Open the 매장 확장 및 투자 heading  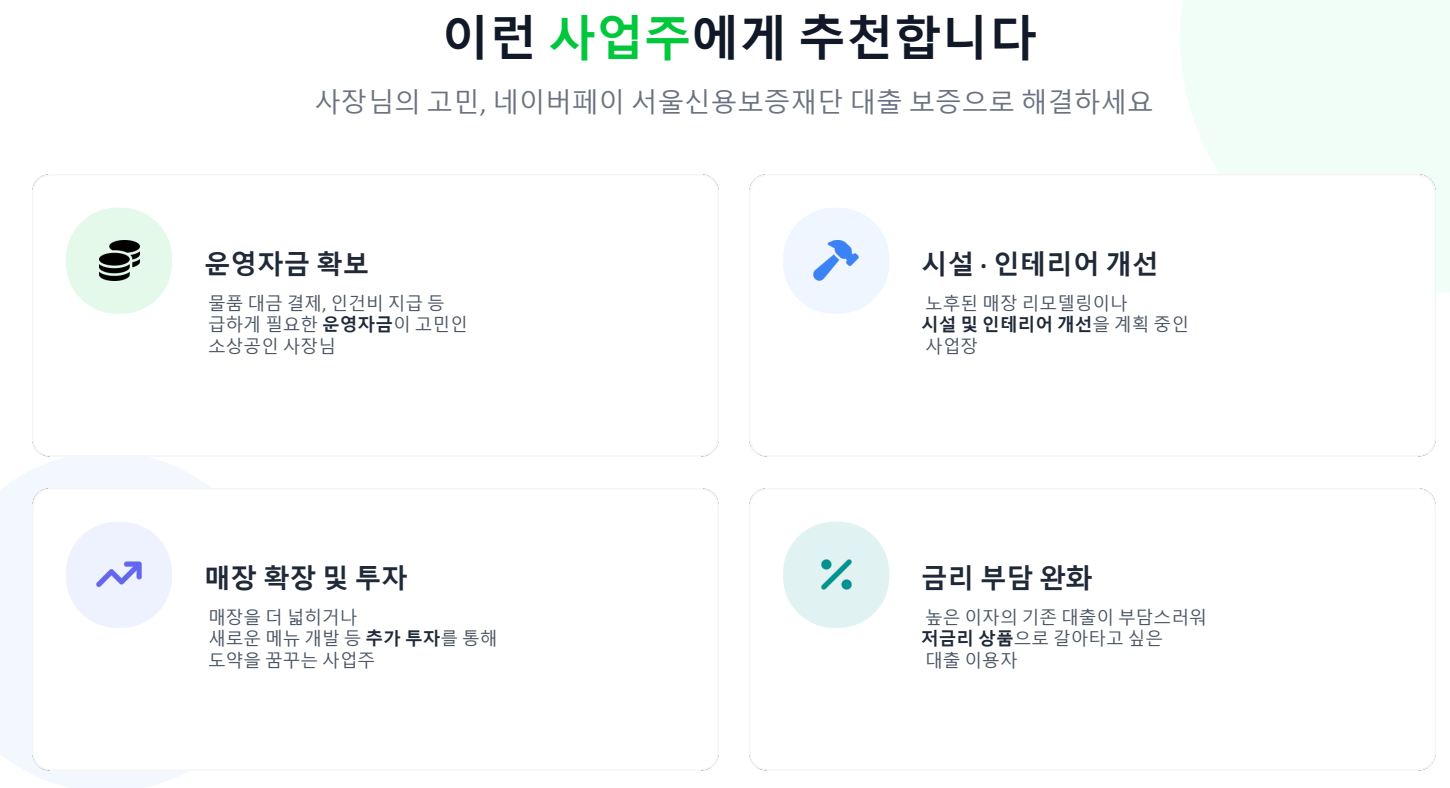coord(306,577)
